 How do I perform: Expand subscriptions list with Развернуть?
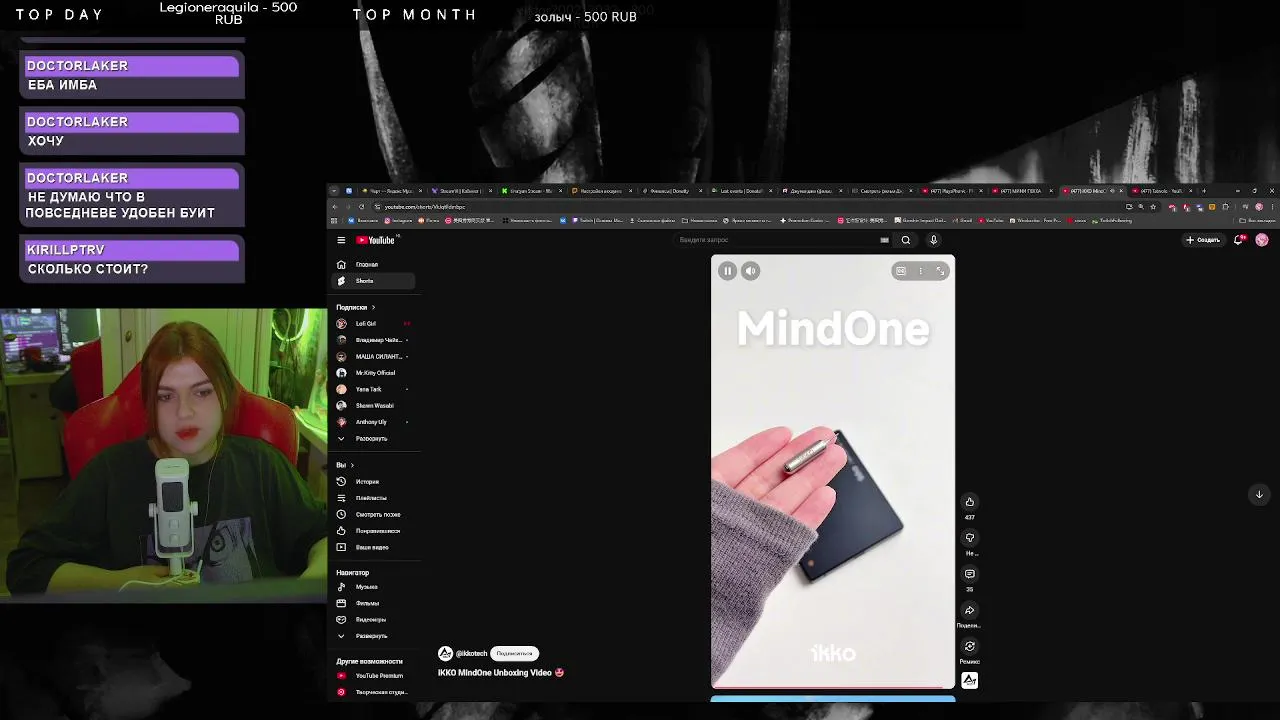372,439
